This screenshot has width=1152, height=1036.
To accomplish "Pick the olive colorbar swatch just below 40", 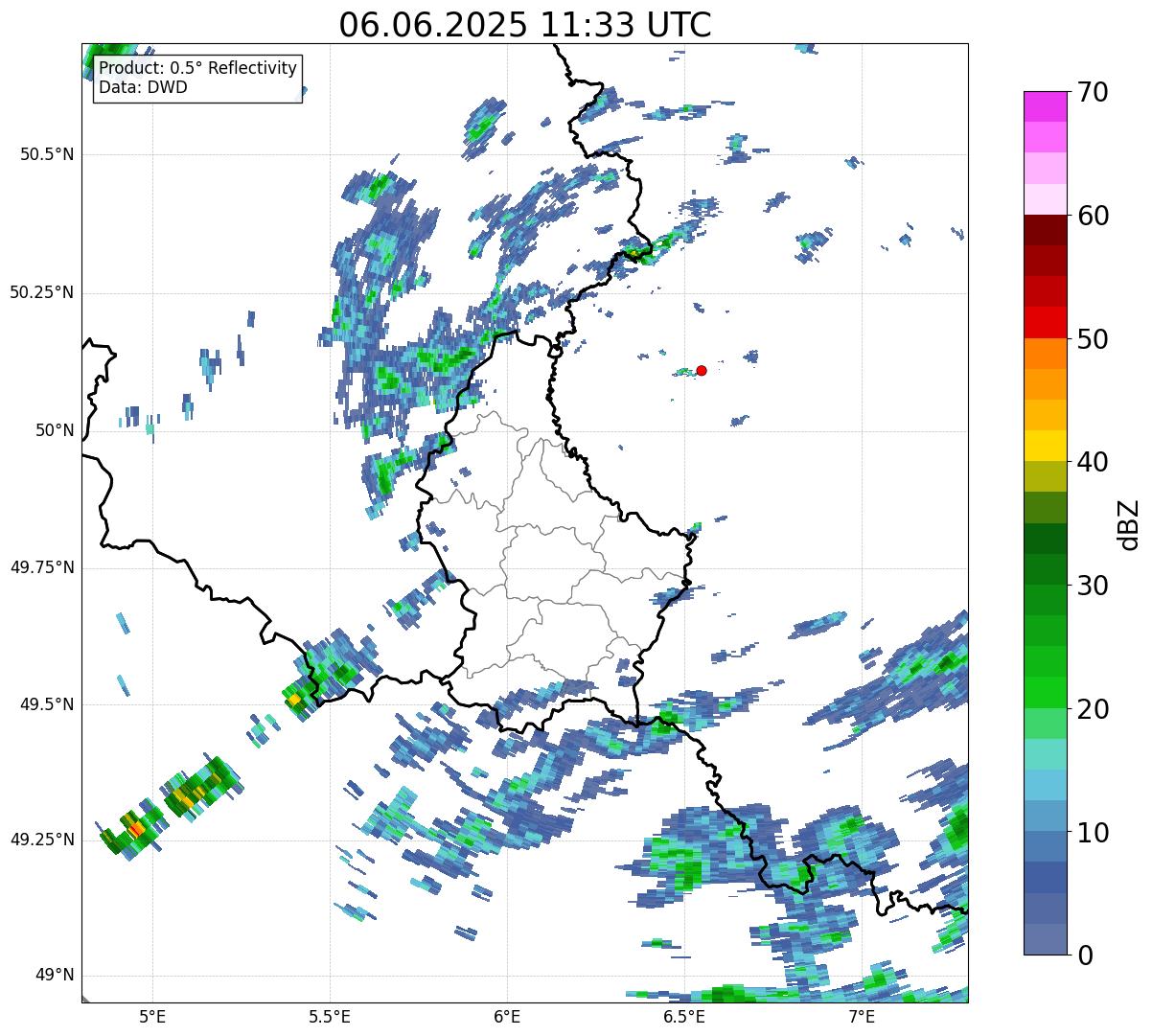I will (1046, 476).
